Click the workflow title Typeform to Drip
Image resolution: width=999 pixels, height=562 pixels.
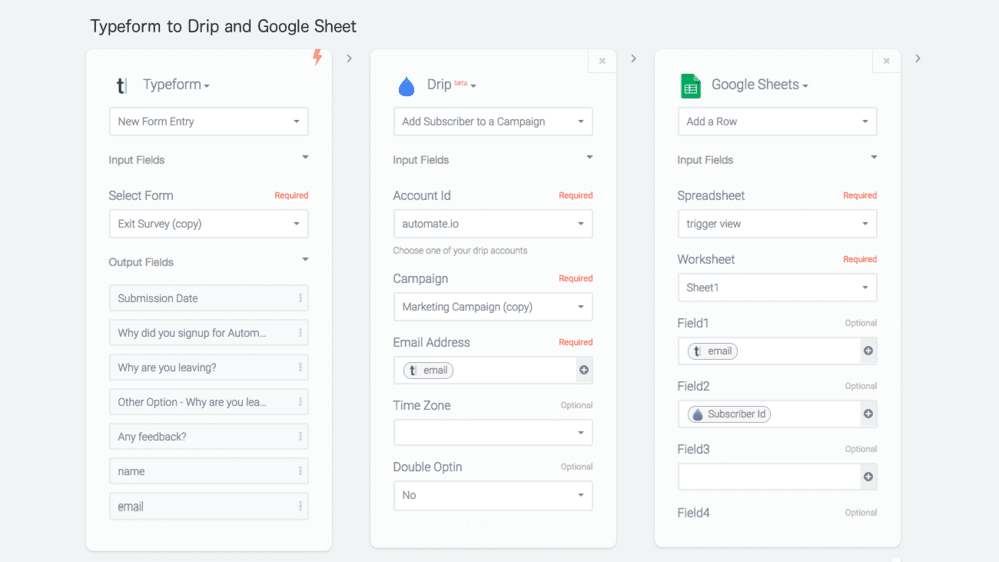pyautogui.click(x=223, y=26)
